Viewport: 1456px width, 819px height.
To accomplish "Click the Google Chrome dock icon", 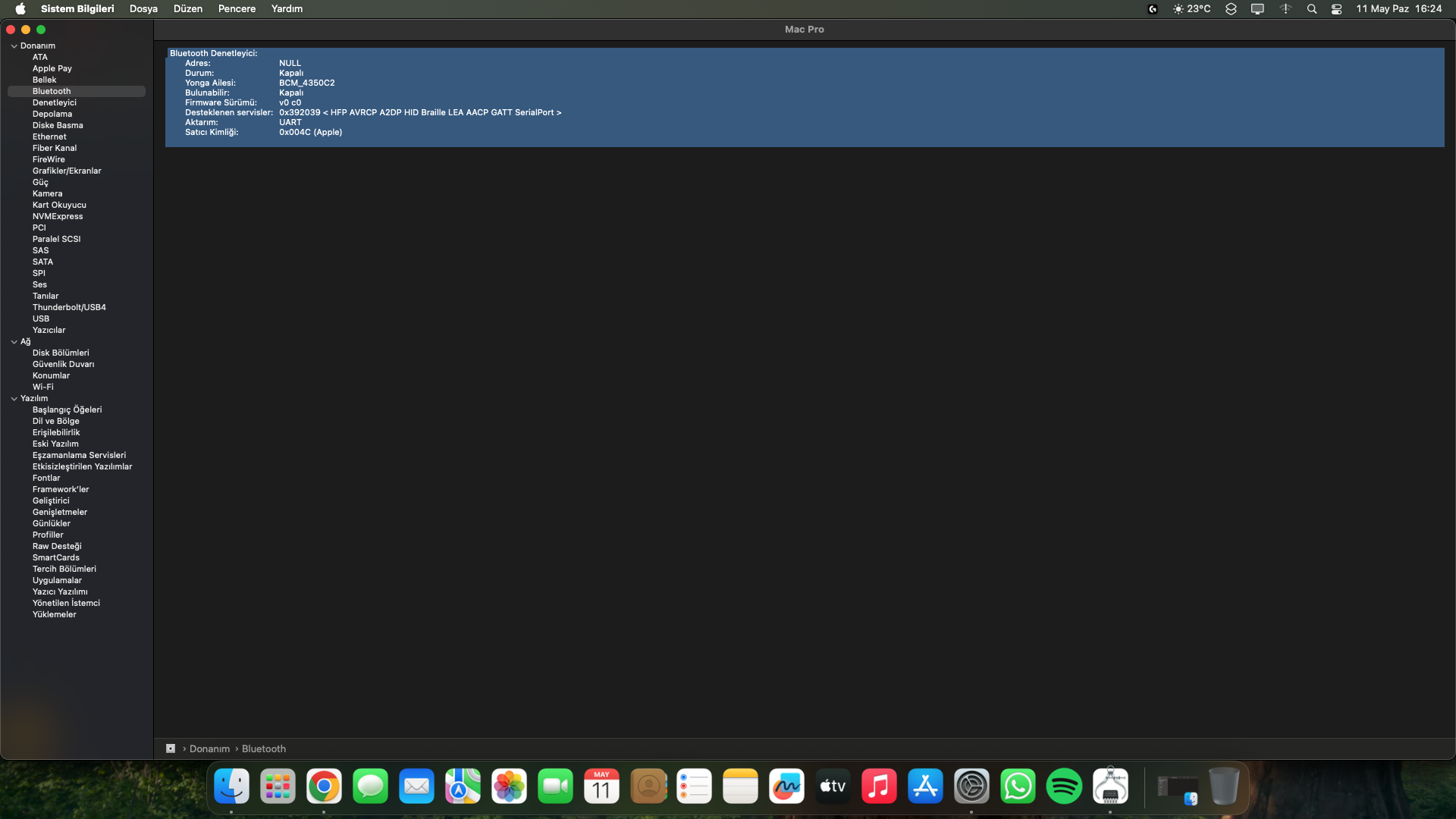I will pos(324,786).
